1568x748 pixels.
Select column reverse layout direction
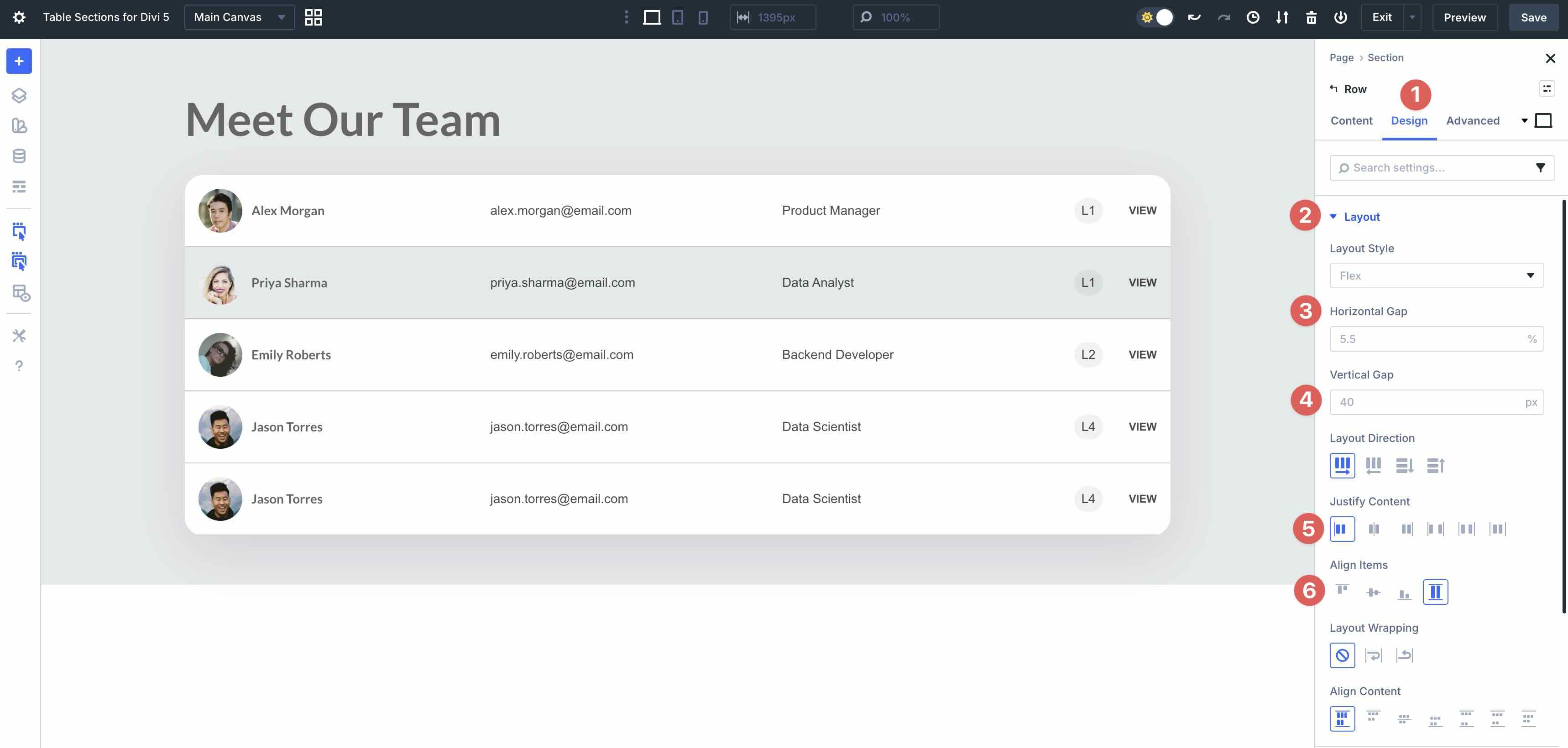tap(1436, 465)
